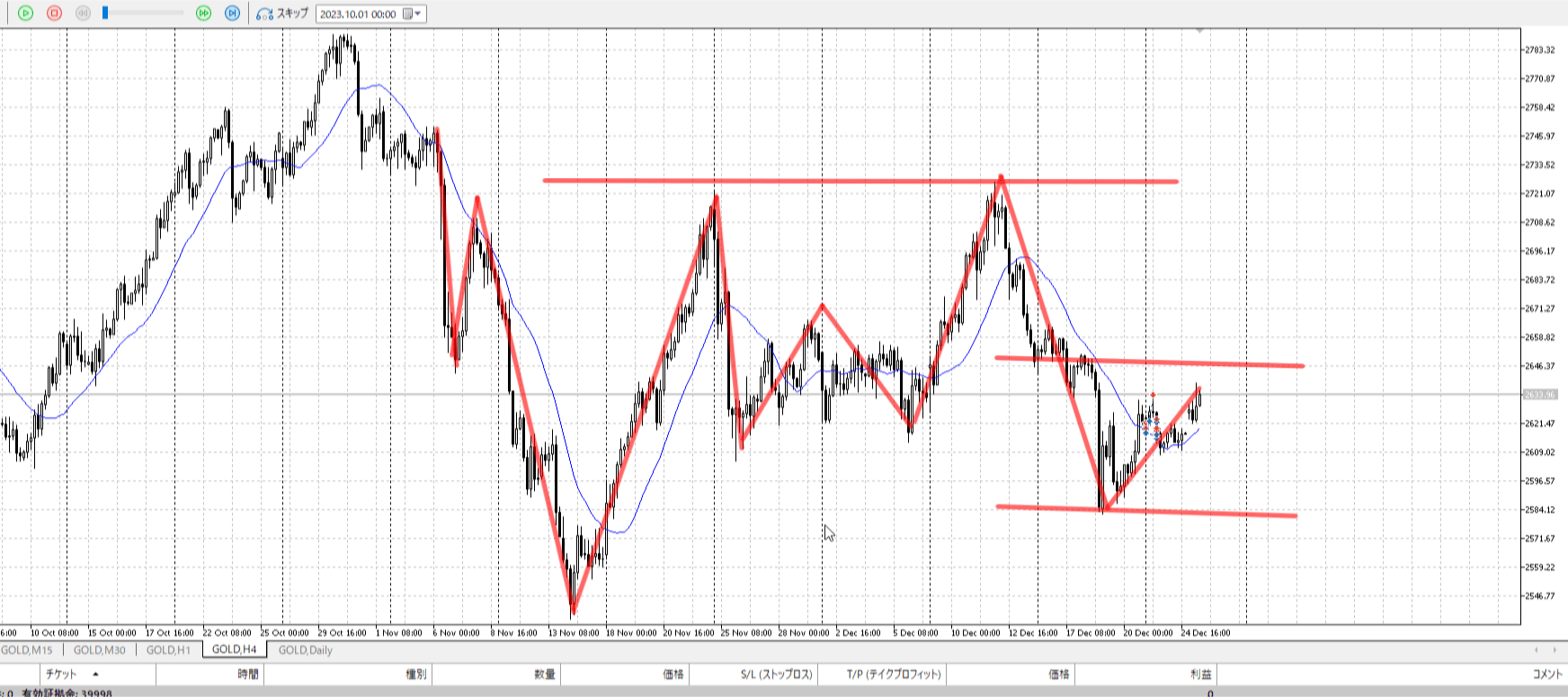This screenshot has width=1568, height=697.
Task: Sort by チケット column header
Action: click(61, 674)
